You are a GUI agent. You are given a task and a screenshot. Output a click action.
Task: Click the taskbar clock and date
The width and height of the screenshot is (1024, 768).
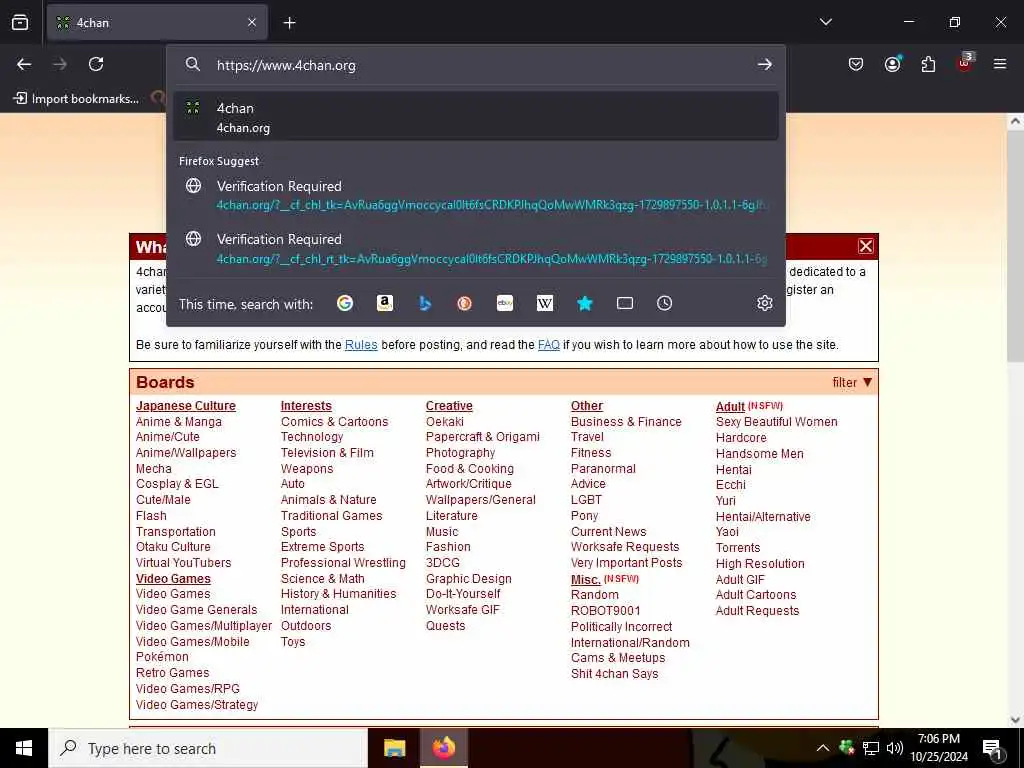point(939,748)
